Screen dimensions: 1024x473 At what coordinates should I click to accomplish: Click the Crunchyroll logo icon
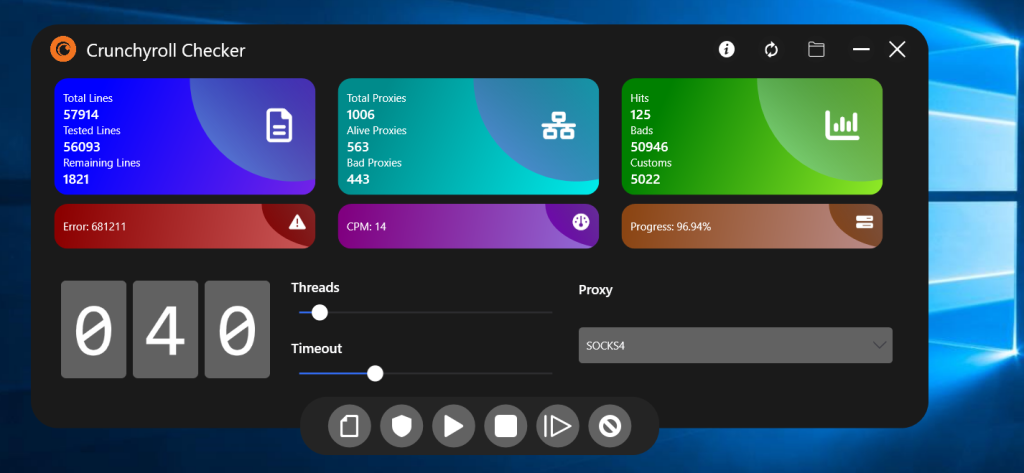point(63,49)
